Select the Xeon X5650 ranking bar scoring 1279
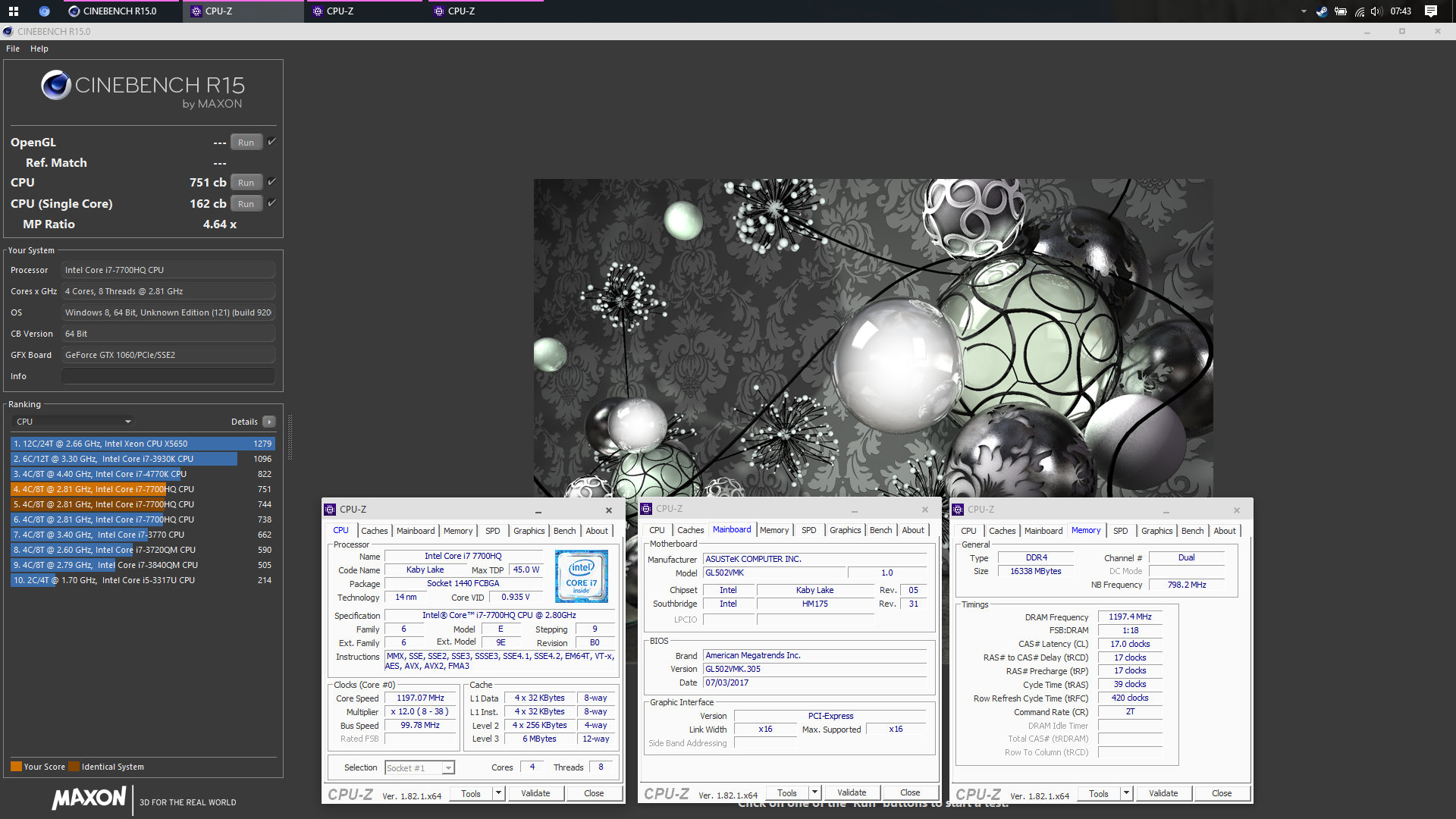Screen dimensions: 1456x819 click(x=143, y=444)
